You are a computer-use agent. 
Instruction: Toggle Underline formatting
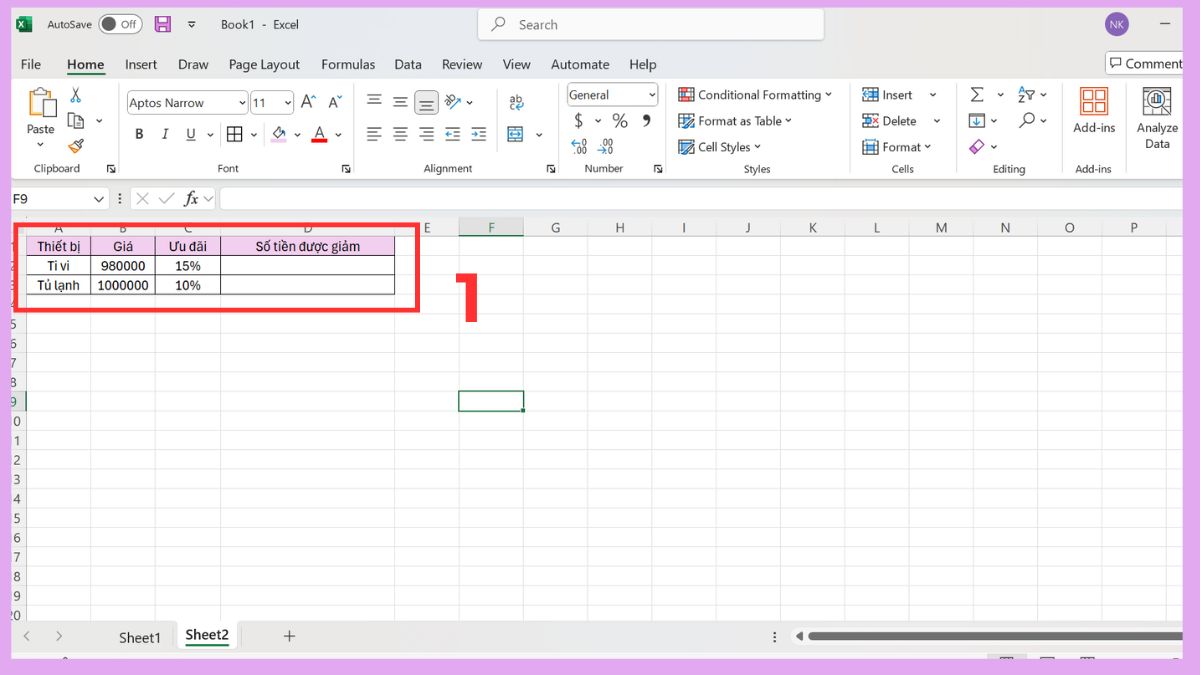point(190,134)
